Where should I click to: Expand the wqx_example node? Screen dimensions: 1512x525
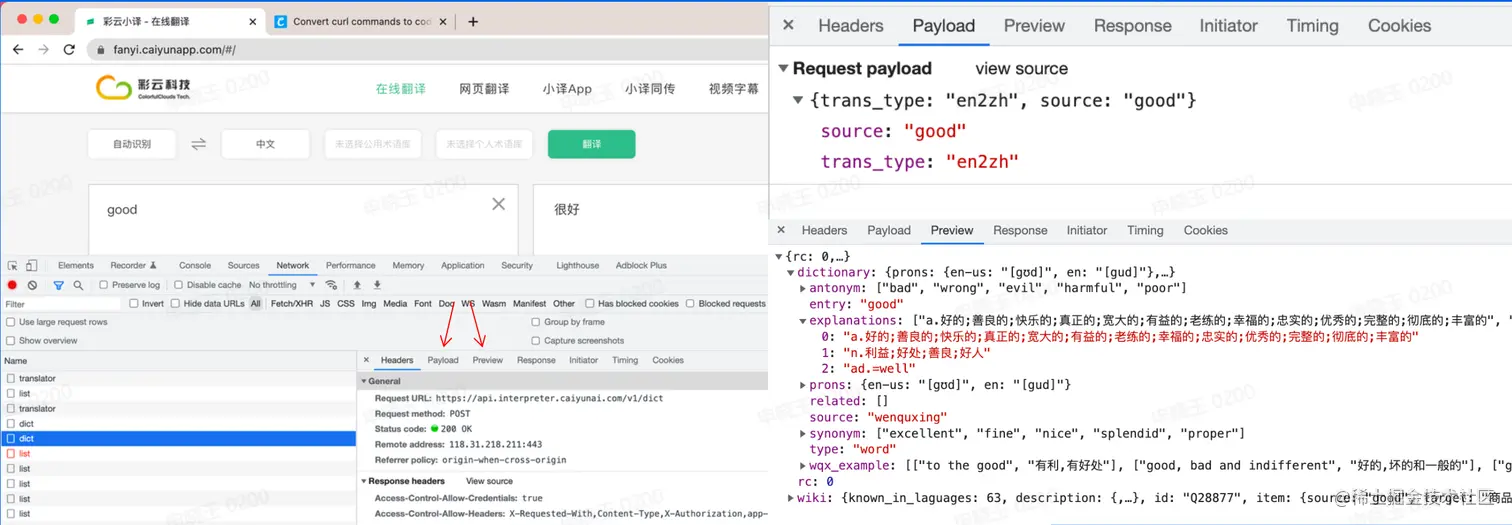coord(803,465)
